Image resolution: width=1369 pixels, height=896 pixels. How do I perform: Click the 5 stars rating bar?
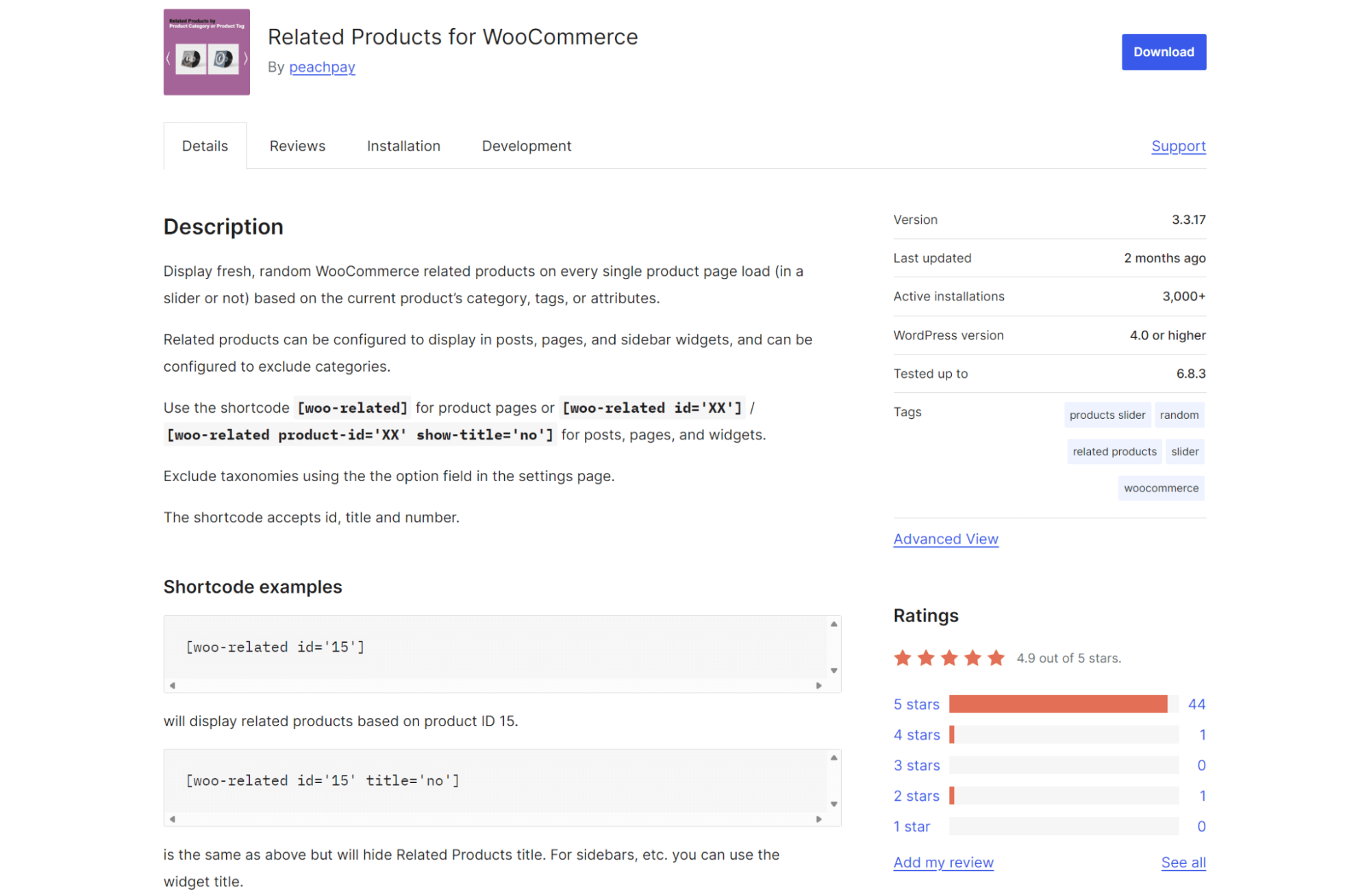point(1062,704)
